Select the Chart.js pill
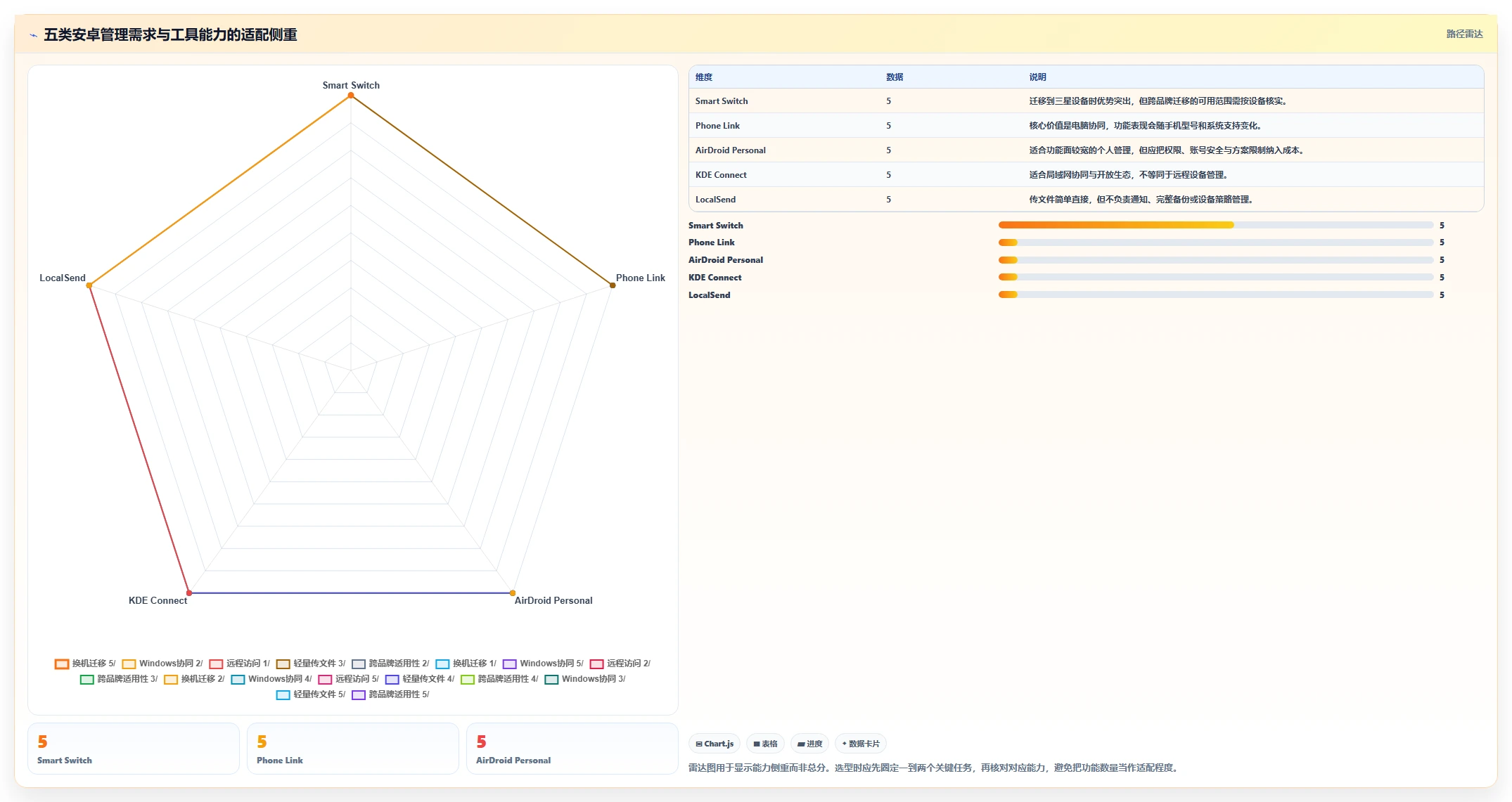The height and width of the screenshot is (802, 1512). [715, 744]
